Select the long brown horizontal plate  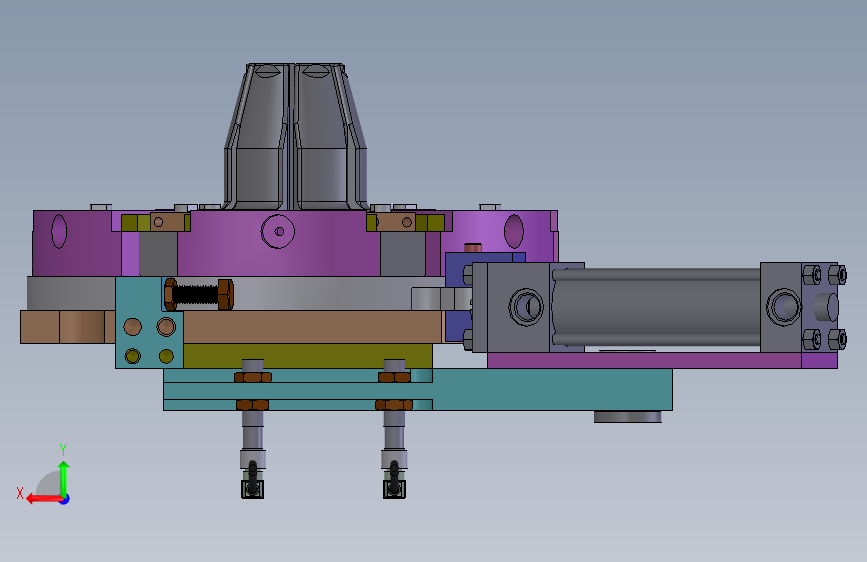point(312,326)
